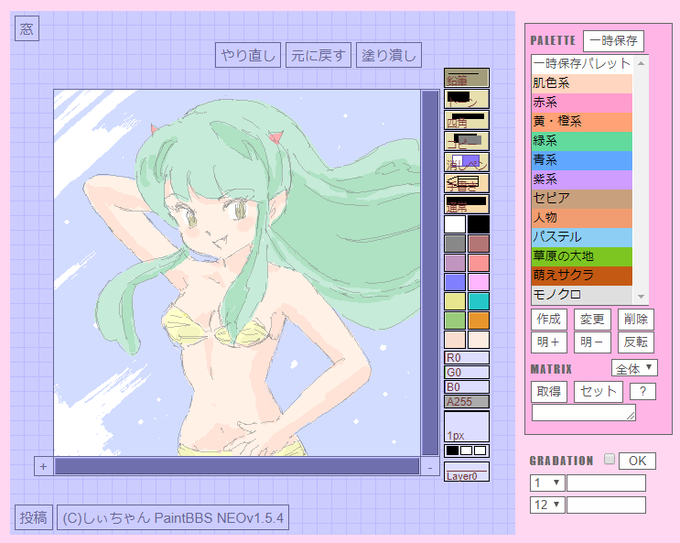Select the コピー copy tool
Image resolution: width=680 pixels, height=543 pixels.
[467, 141]
